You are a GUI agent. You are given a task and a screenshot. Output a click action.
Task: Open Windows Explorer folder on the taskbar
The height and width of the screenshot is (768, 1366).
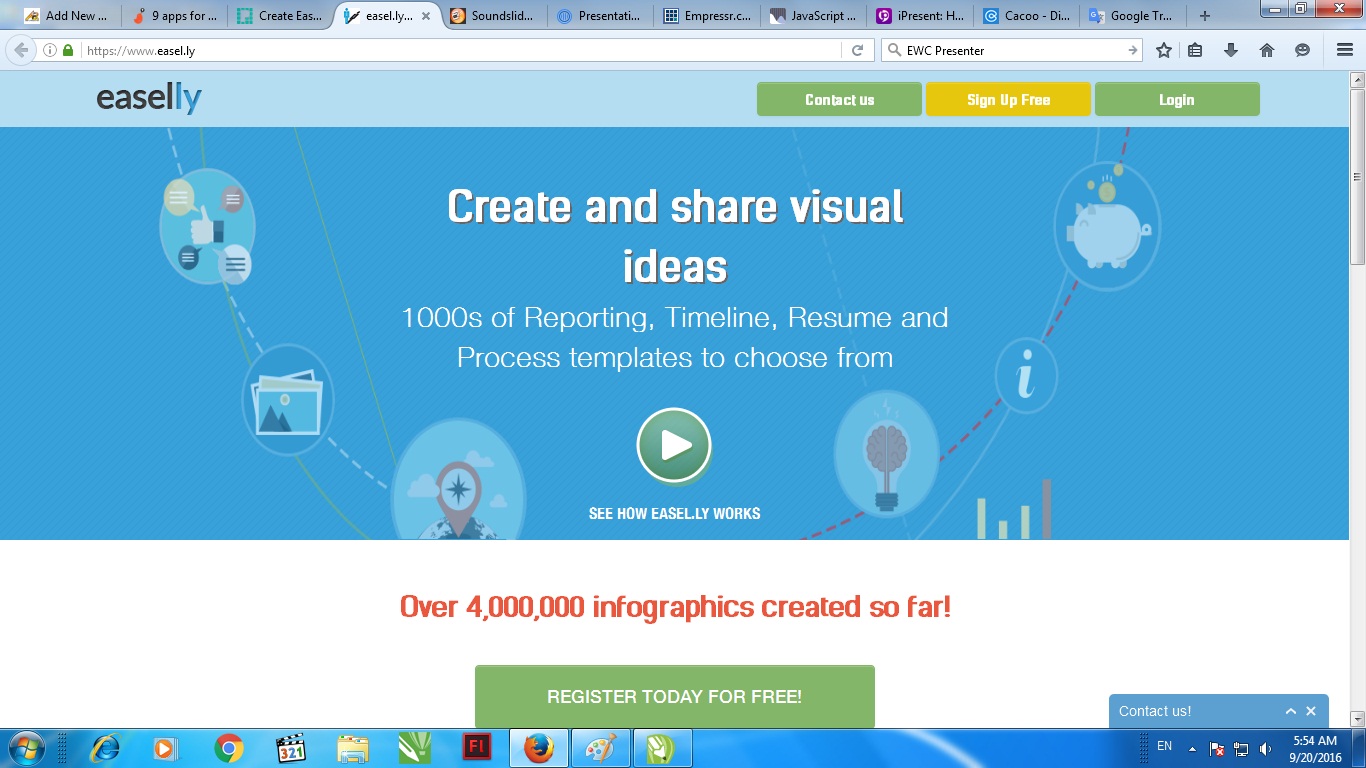coord(353,748)
